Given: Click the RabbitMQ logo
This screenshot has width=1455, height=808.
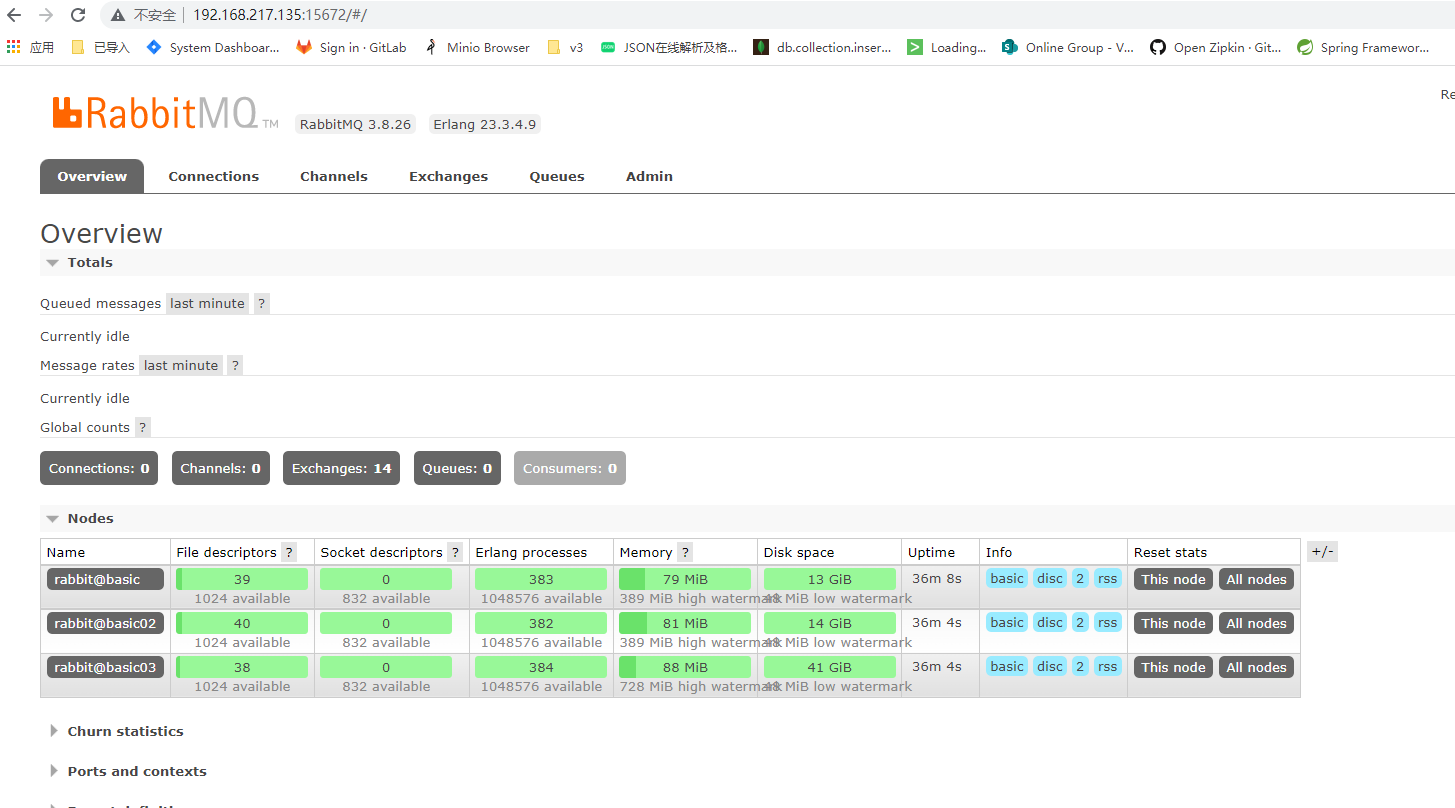Looking at the screenshot, I should 165,112.
